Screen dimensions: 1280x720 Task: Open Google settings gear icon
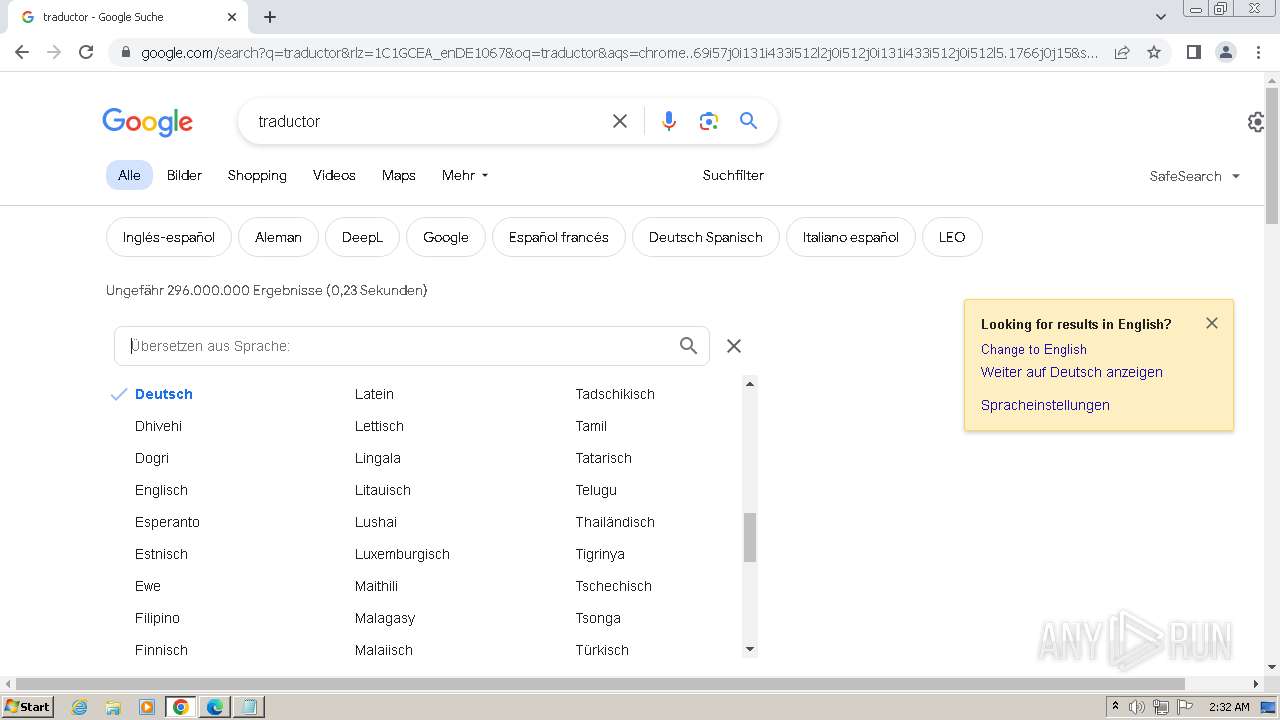pyautogui.click(x=1257, y=122)
